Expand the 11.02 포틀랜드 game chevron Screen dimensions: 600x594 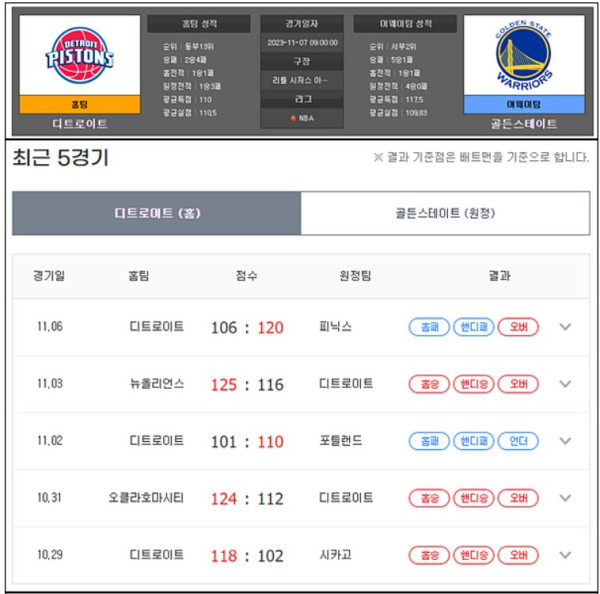tap(566, 441)
